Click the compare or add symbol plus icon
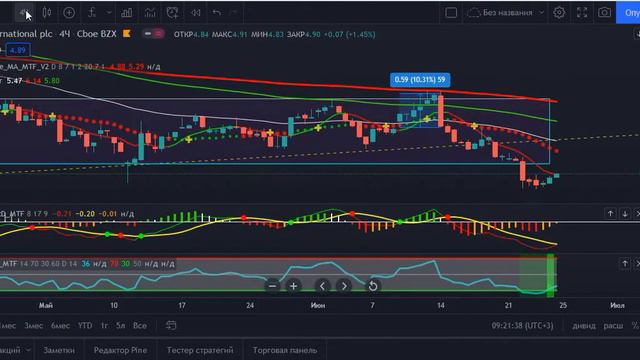The image size is (640, 360). coord(69,13)
